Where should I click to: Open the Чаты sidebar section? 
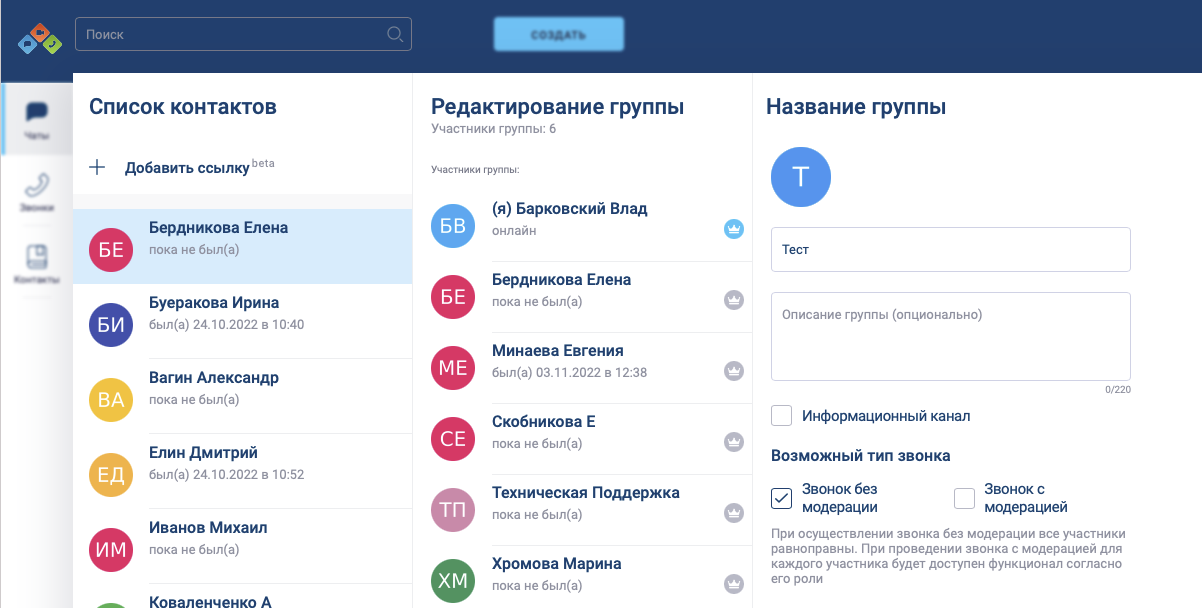coord(37,119)
